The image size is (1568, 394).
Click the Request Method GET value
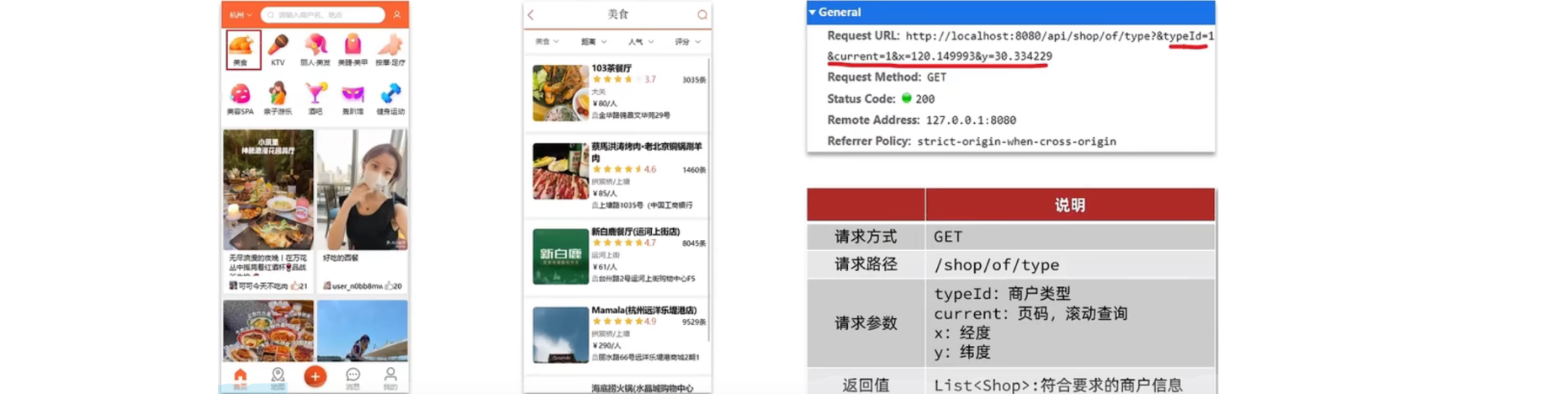936,77
